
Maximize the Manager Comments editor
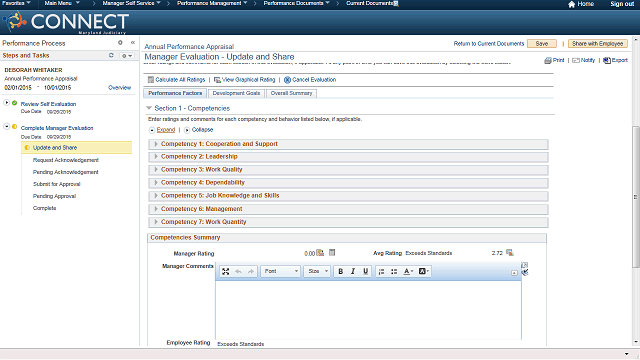point(225,271)
